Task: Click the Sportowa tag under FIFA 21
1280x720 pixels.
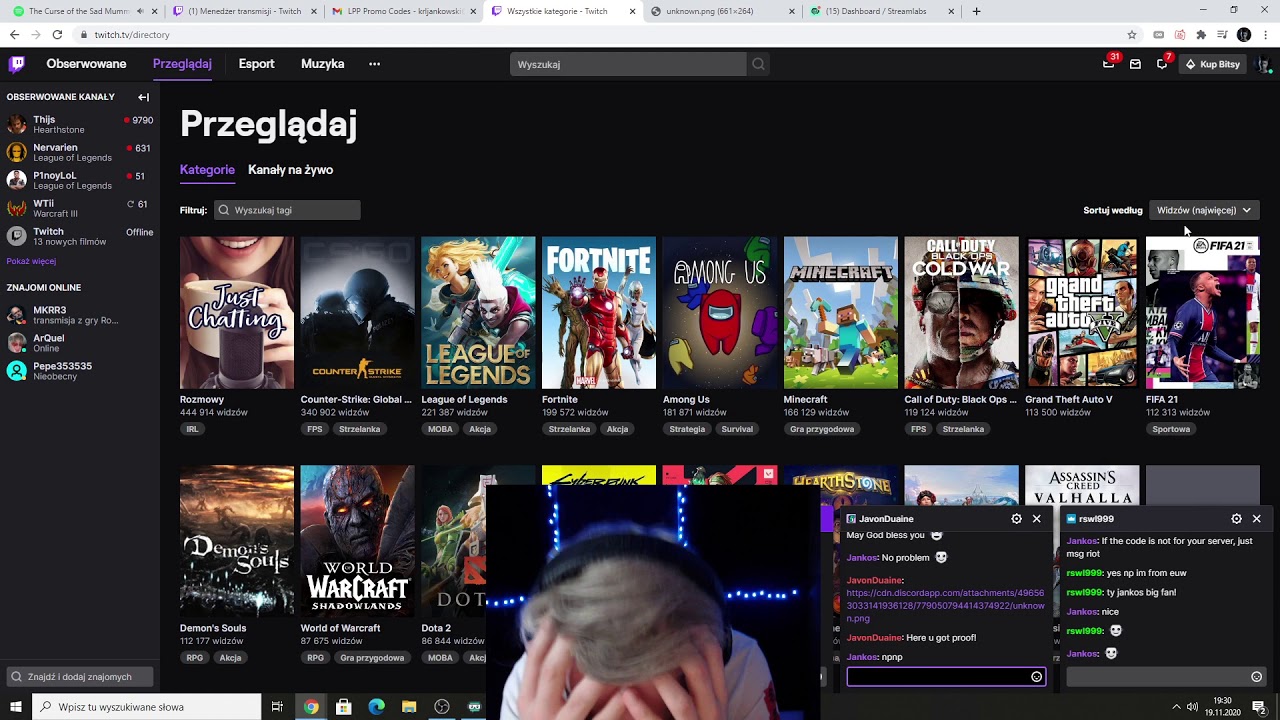Action: point(1171,429)
